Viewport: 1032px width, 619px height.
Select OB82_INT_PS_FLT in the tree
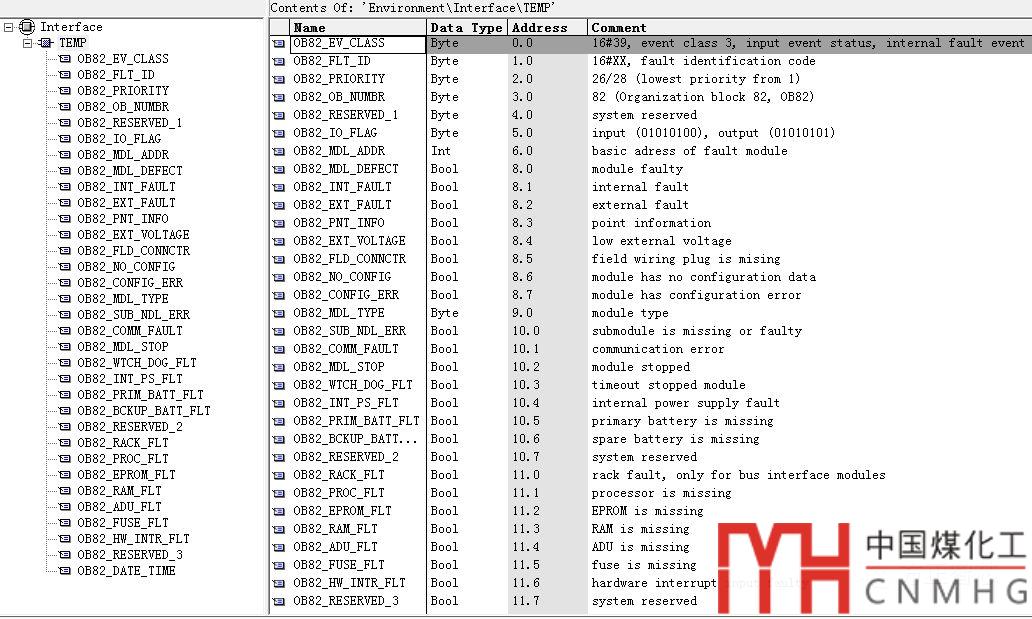click(x=130, y=379)
